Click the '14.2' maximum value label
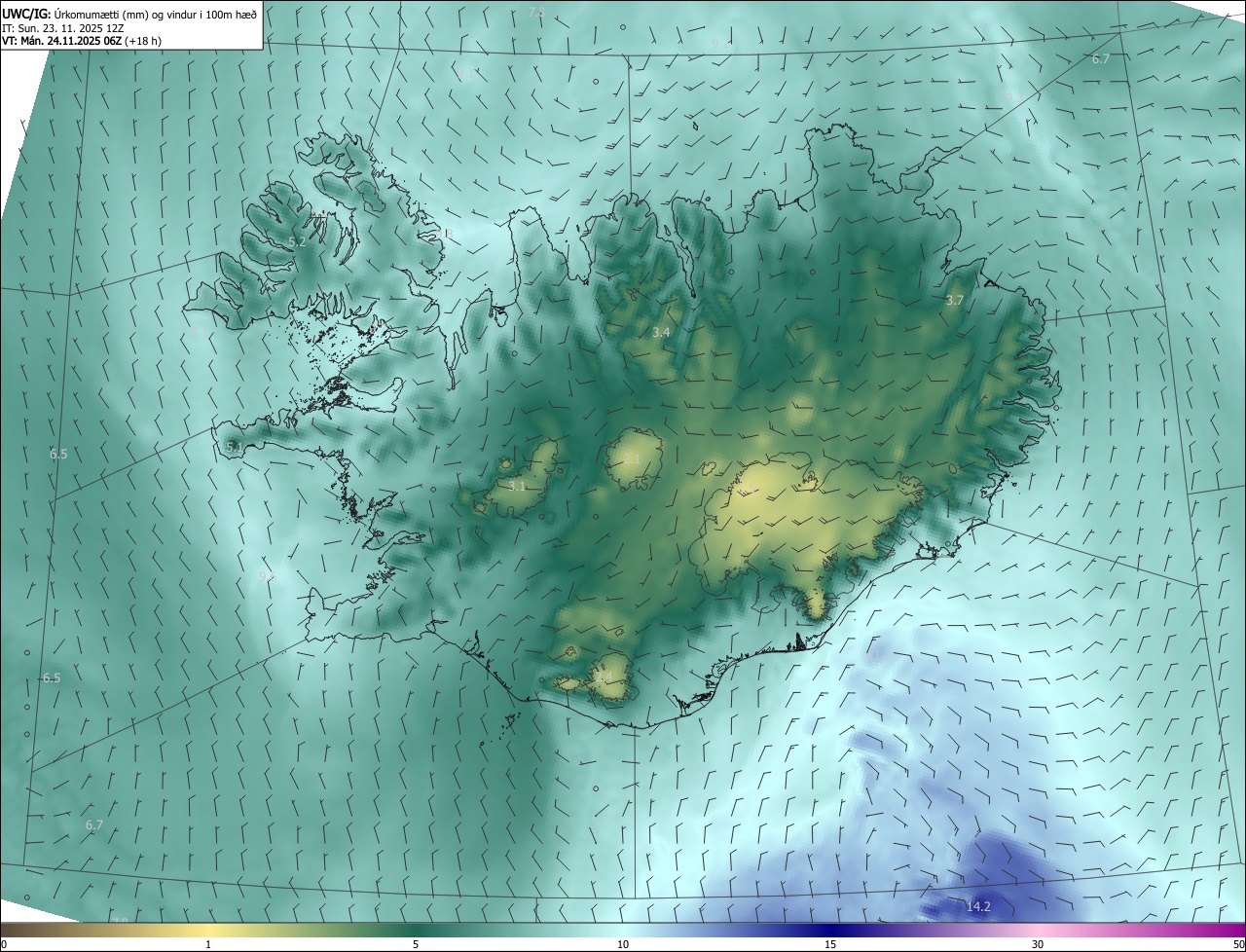The image size is (1246, 952). pos(978,906)
